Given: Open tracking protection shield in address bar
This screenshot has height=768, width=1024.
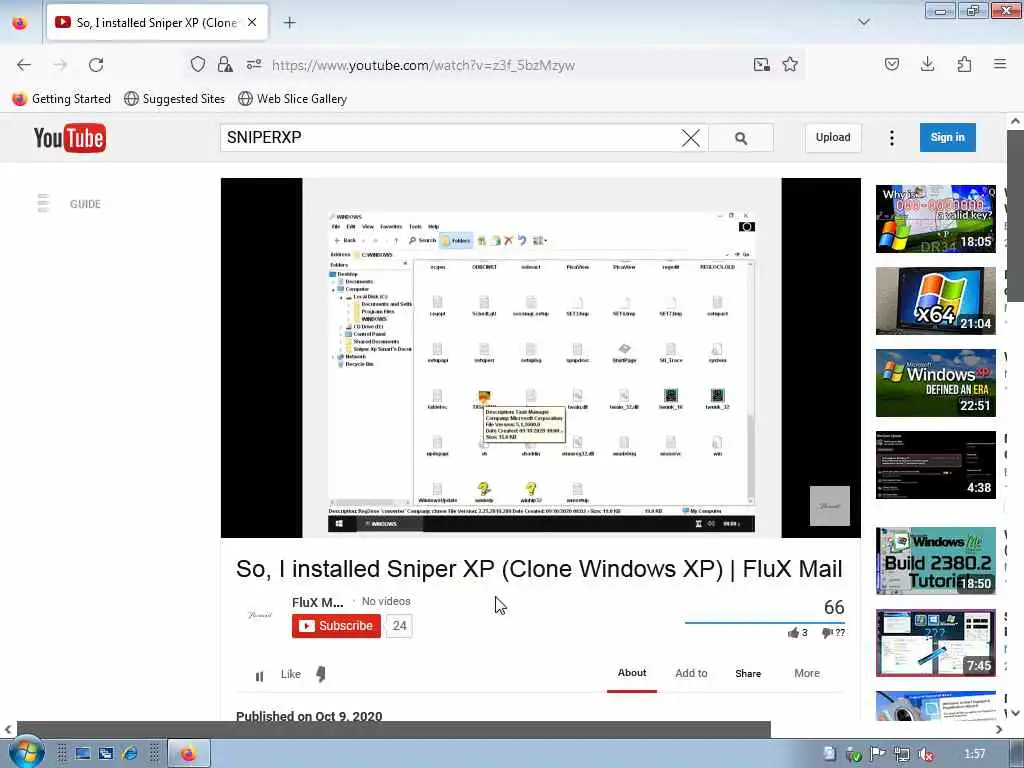Looking at the screenshot, I should coord(198,64).
